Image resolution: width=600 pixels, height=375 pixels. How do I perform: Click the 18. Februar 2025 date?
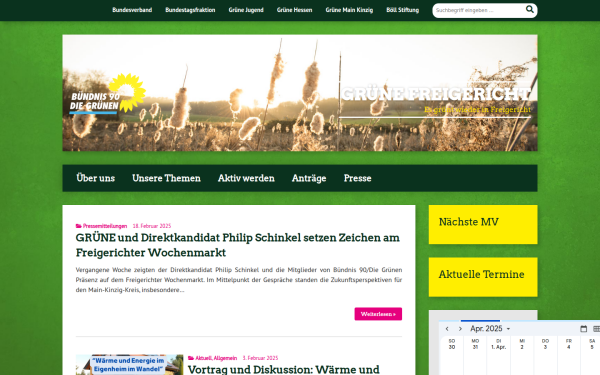152,226
